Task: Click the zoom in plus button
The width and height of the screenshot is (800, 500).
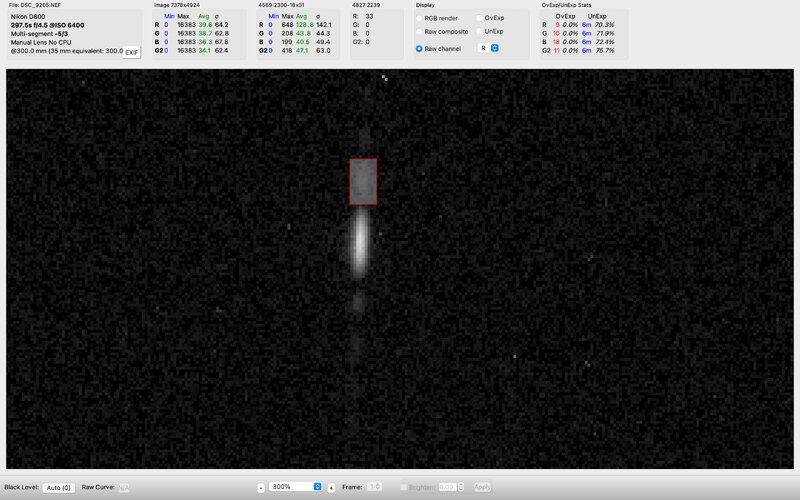Action: [331, 487]
